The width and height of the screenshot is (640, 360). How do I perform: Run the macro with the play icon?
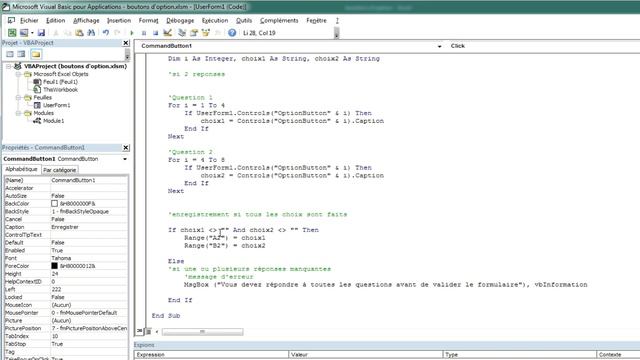click(x=131, y=33)
